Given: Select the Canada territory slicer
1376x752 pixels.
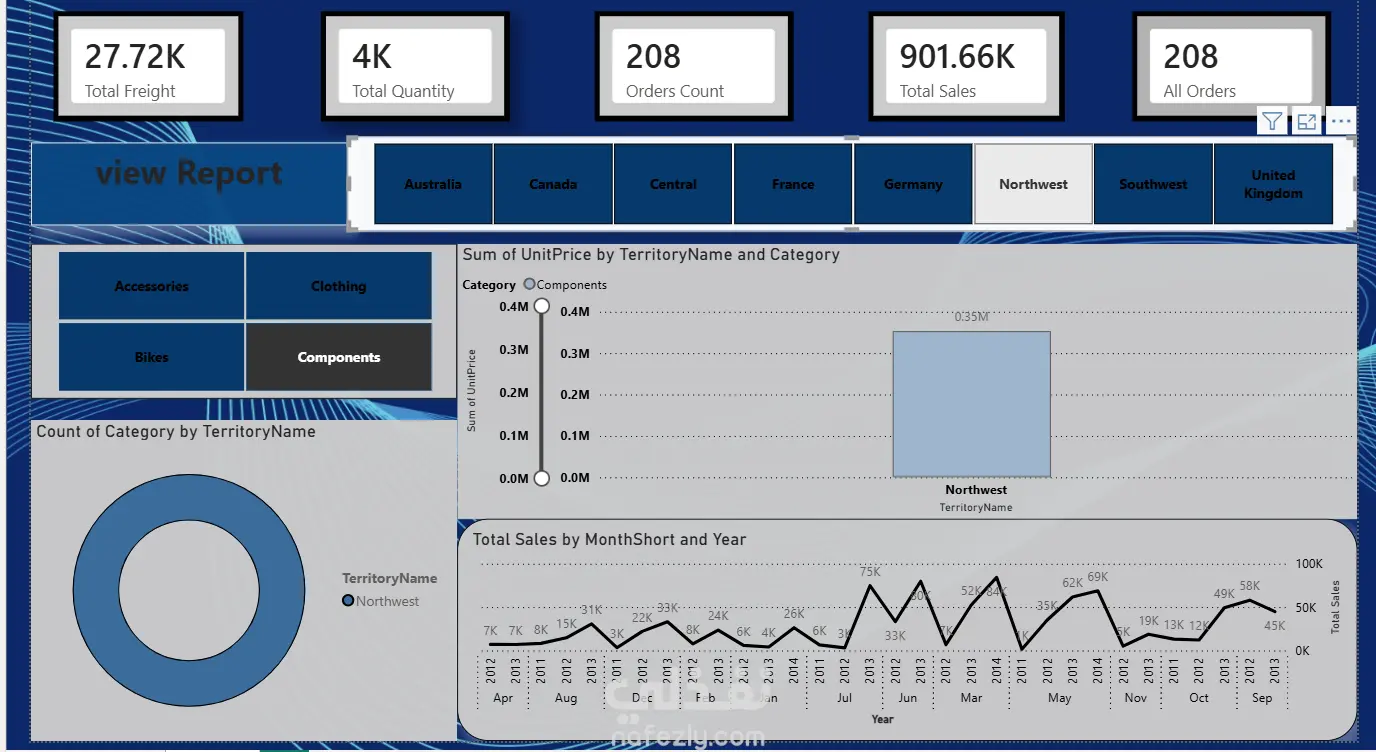Looking at the screenshot, I should tap(553, 184).
